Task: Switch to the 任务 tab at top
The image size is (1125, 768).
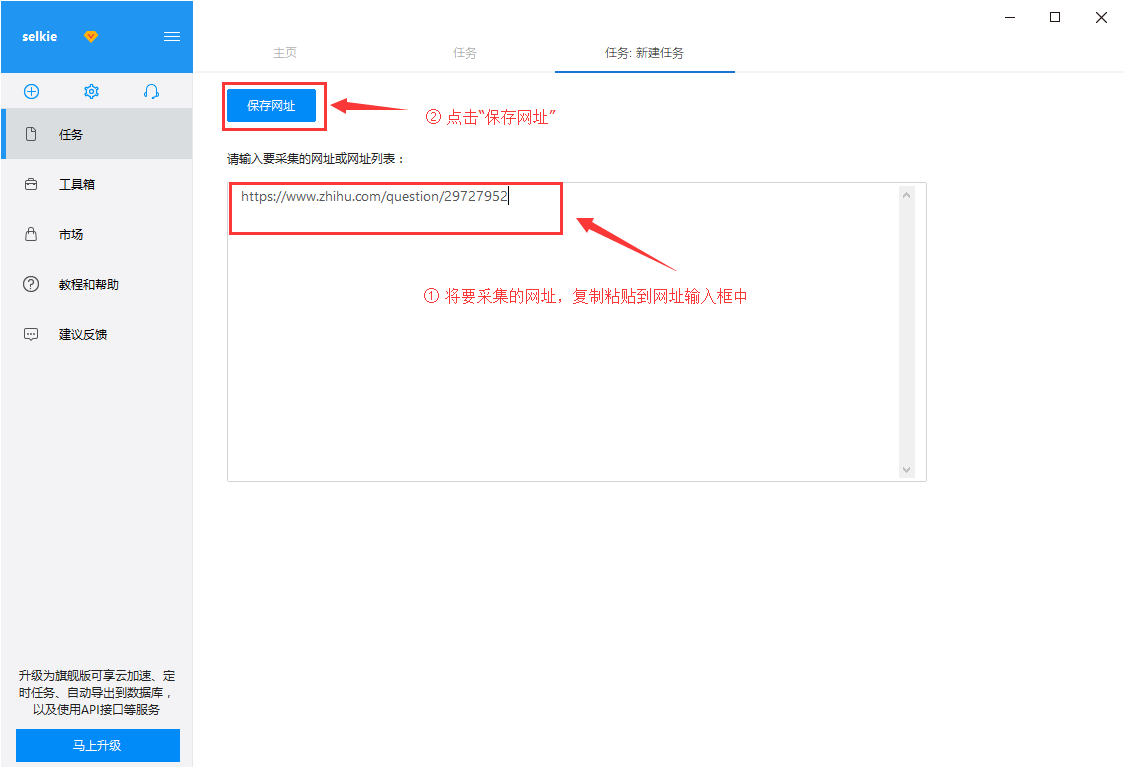Action: pos(465,52)
